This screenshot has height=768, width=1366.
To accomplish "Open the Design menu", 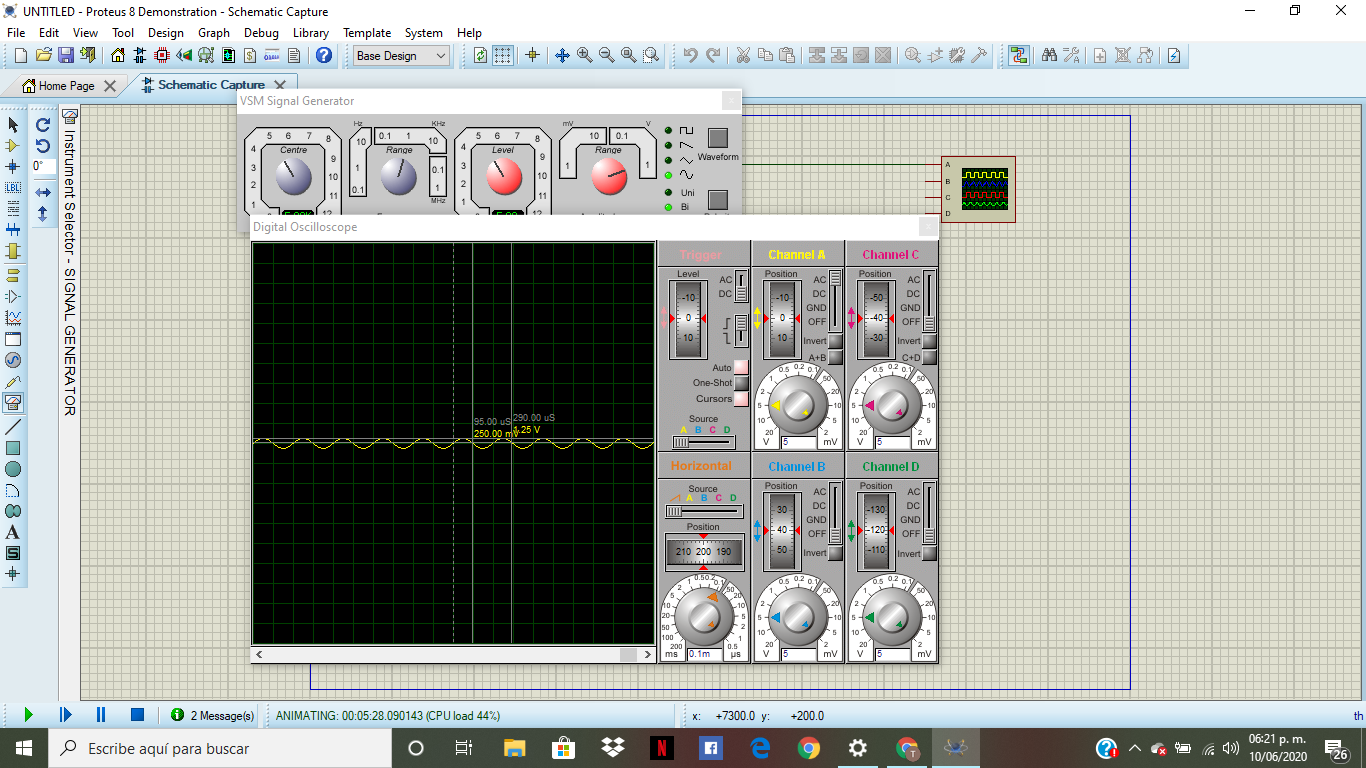I will (x=166, y=33).
